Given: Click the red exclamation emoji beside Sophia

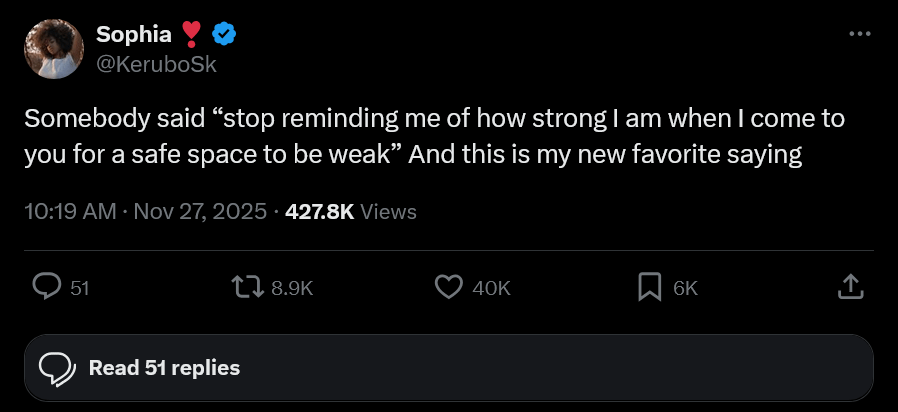Looking at the screenshot, I should (191, 35).
